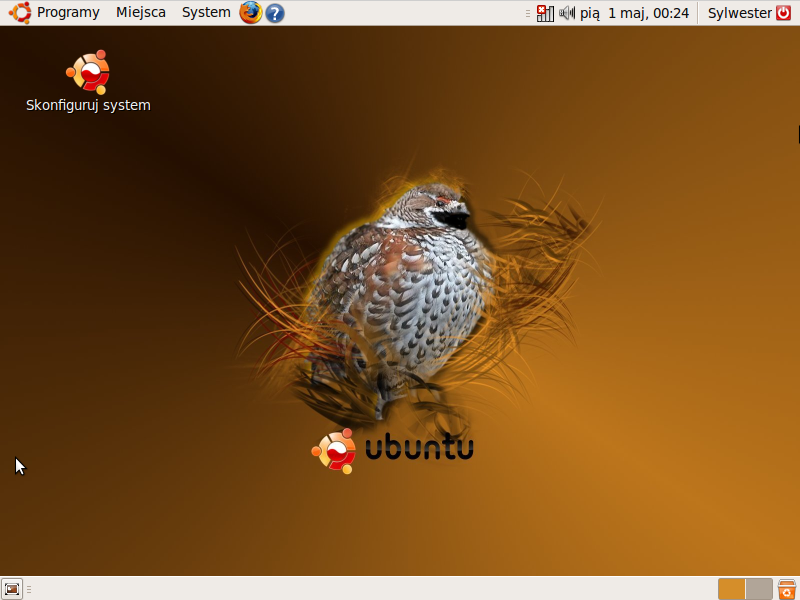Viewport: 800px width, 600px height.
Task: Click the network connection status icon
Action: [545, 13]
